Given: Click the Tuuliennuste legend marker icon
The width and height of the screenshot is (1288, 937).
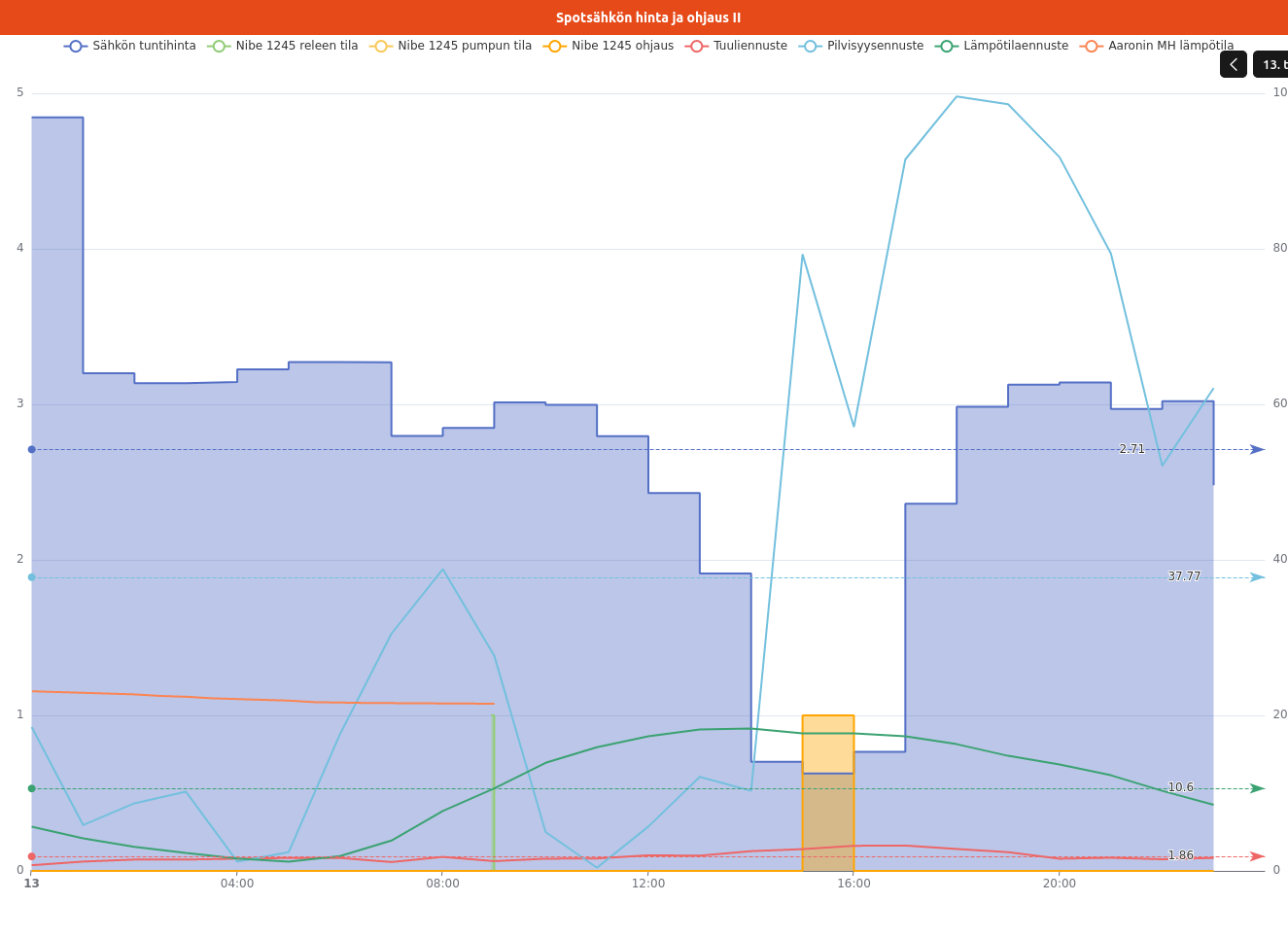Looking at the screenshot, I should point(696,47).
